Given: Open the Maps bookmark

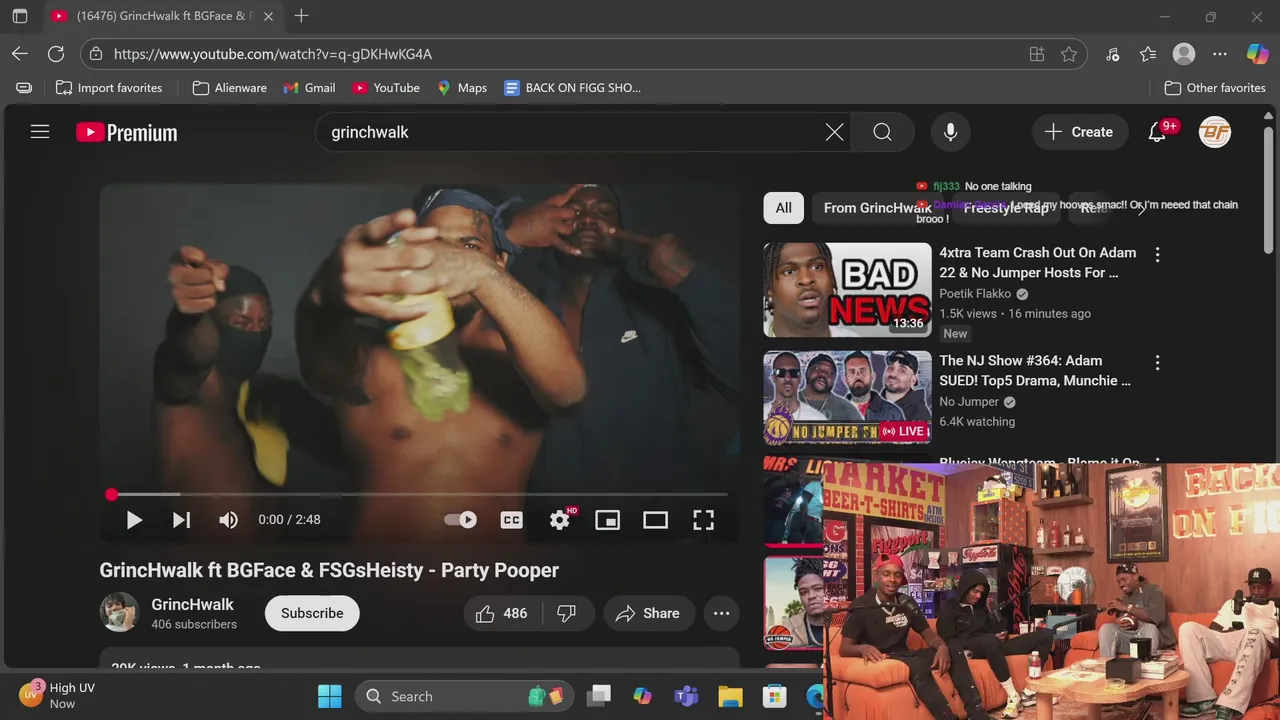Looking at the screenshot, I should pos(462,88).
